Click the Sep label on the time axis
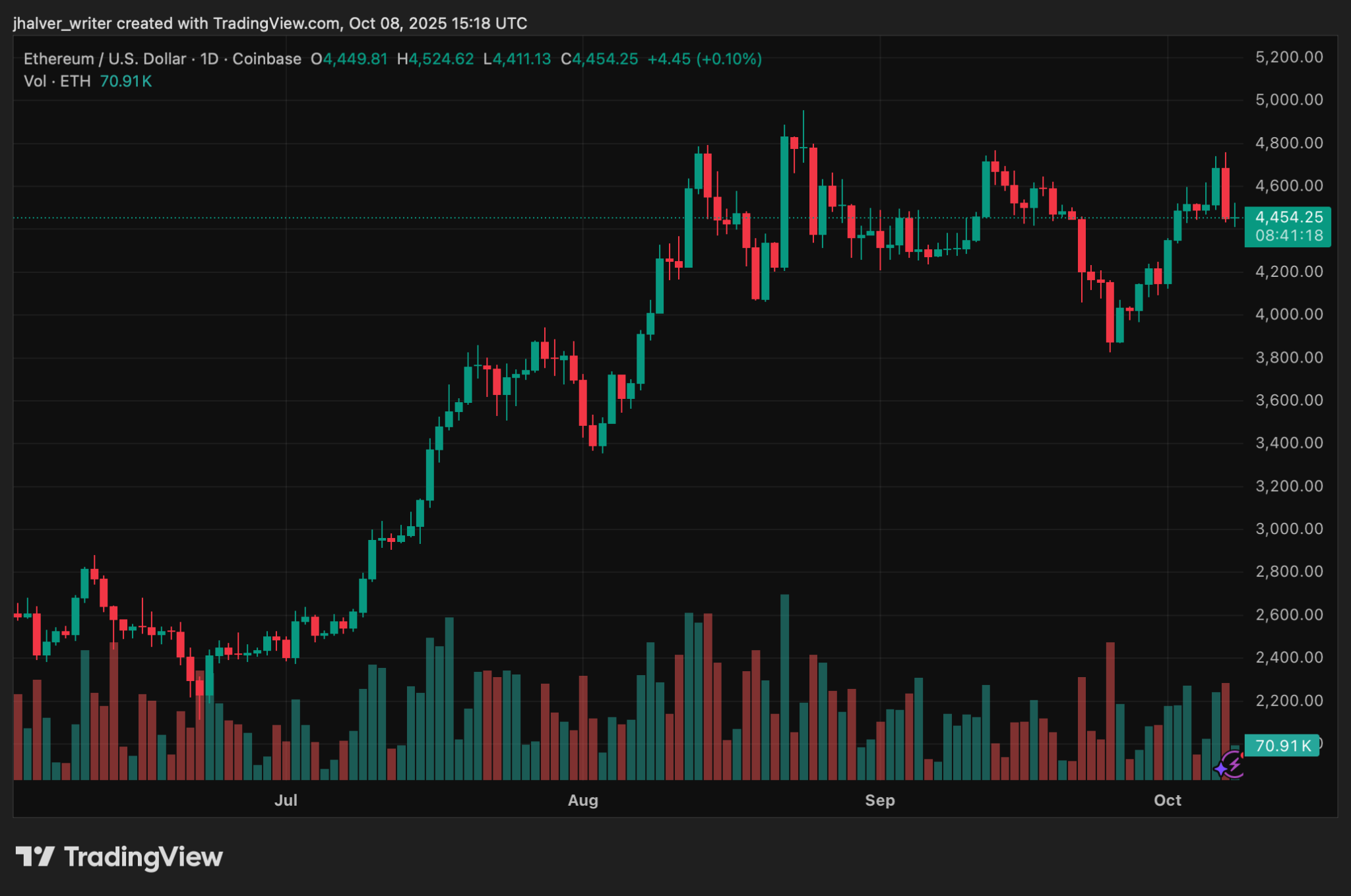The width and height of the screenshot is (1351, 896). [x=880, y=800]
